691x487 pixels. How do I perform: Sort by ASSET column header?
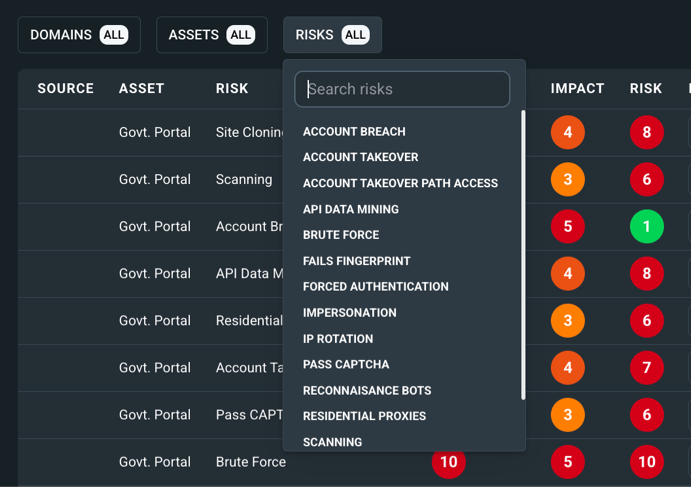click(141, 88)
